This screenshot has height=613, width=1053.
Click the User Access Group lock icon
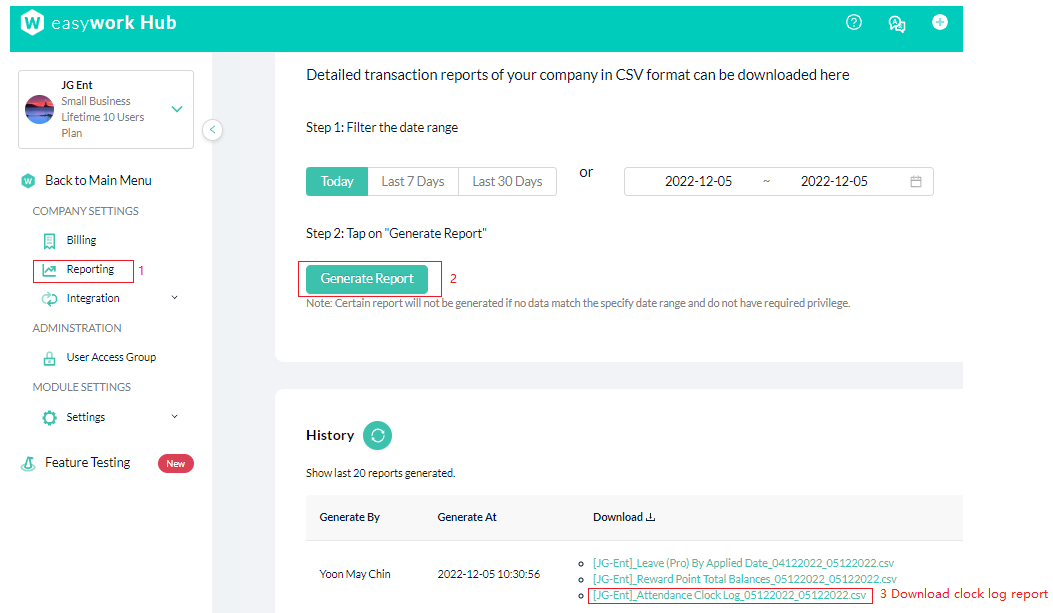pos(49,359)
